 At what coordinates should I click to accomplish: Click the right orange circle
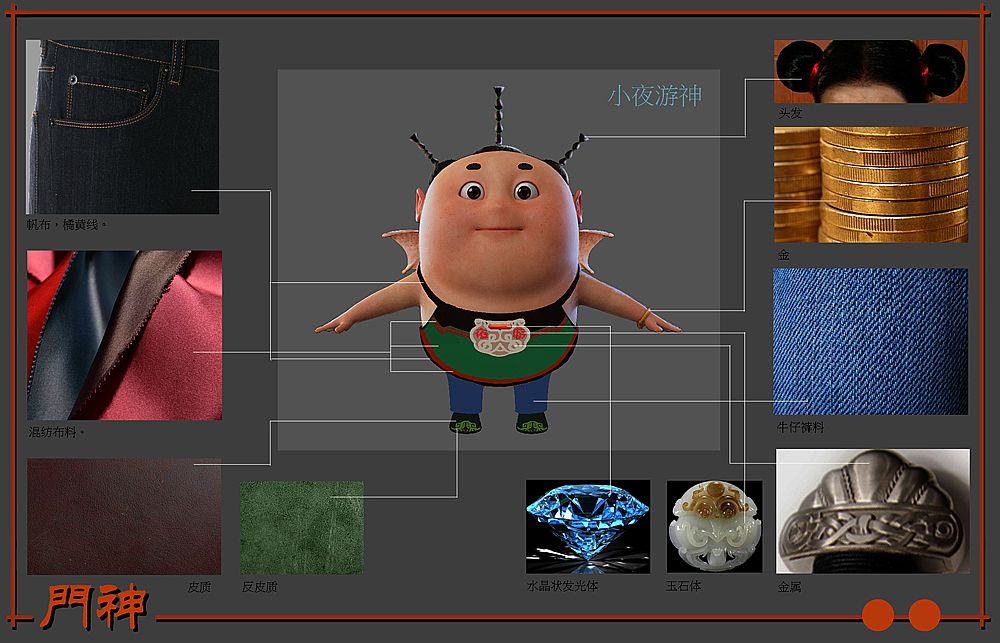924,614
